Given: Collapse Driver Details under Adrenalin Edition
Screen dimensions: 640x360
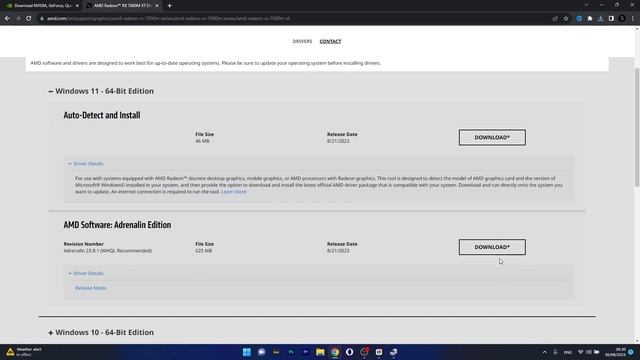Looking at the screenshot, I should (x=86, y=273).
